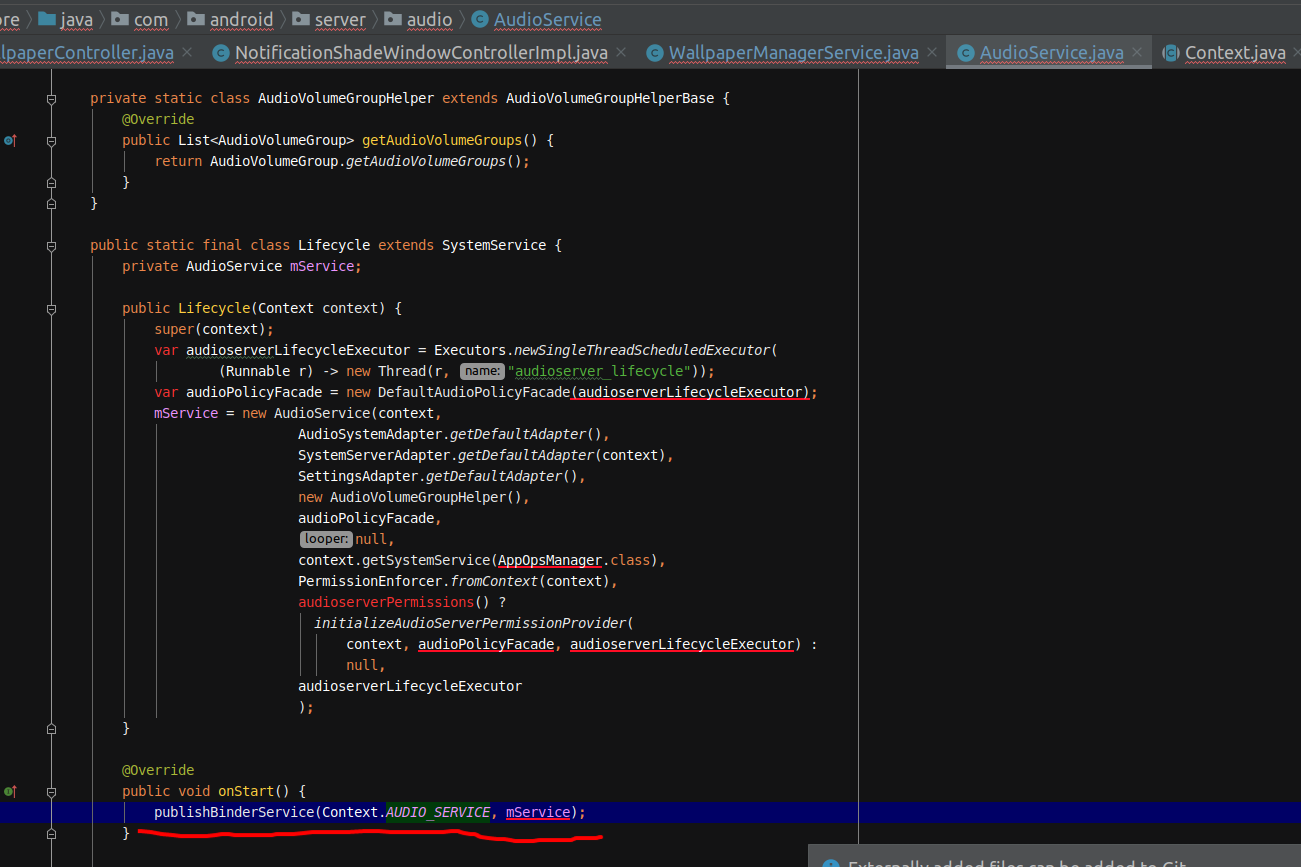The width and height of the screenshot is (1301, 867).
Task: Click the folder icon next to server breadcrumb
Action: 300,19
